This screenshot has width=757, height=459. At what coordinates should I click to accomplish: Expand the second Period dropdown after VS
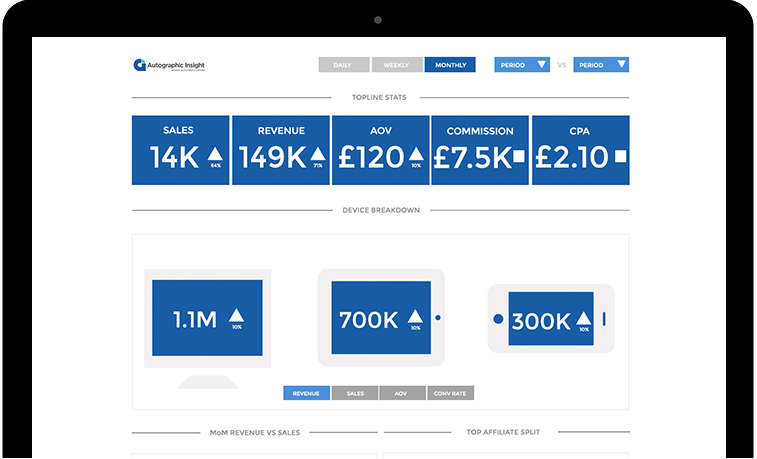click(601, 65)
